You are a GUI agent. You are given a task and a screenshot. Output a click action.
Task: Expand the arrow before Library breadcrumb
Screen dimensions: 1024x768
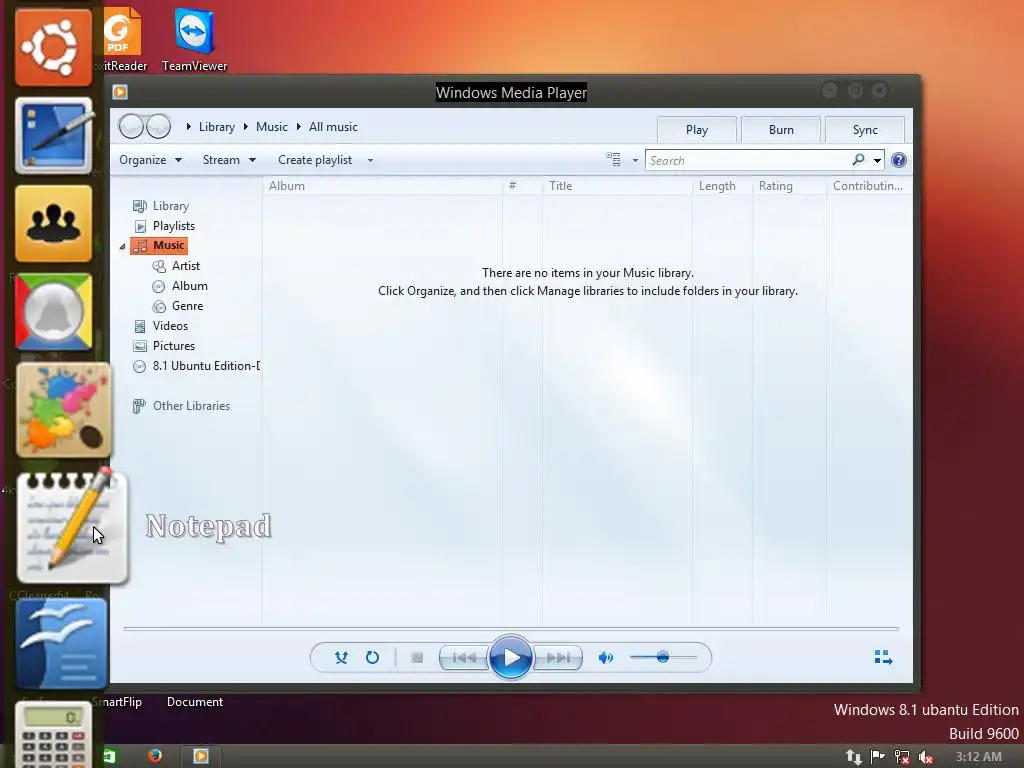coord(189,127)
